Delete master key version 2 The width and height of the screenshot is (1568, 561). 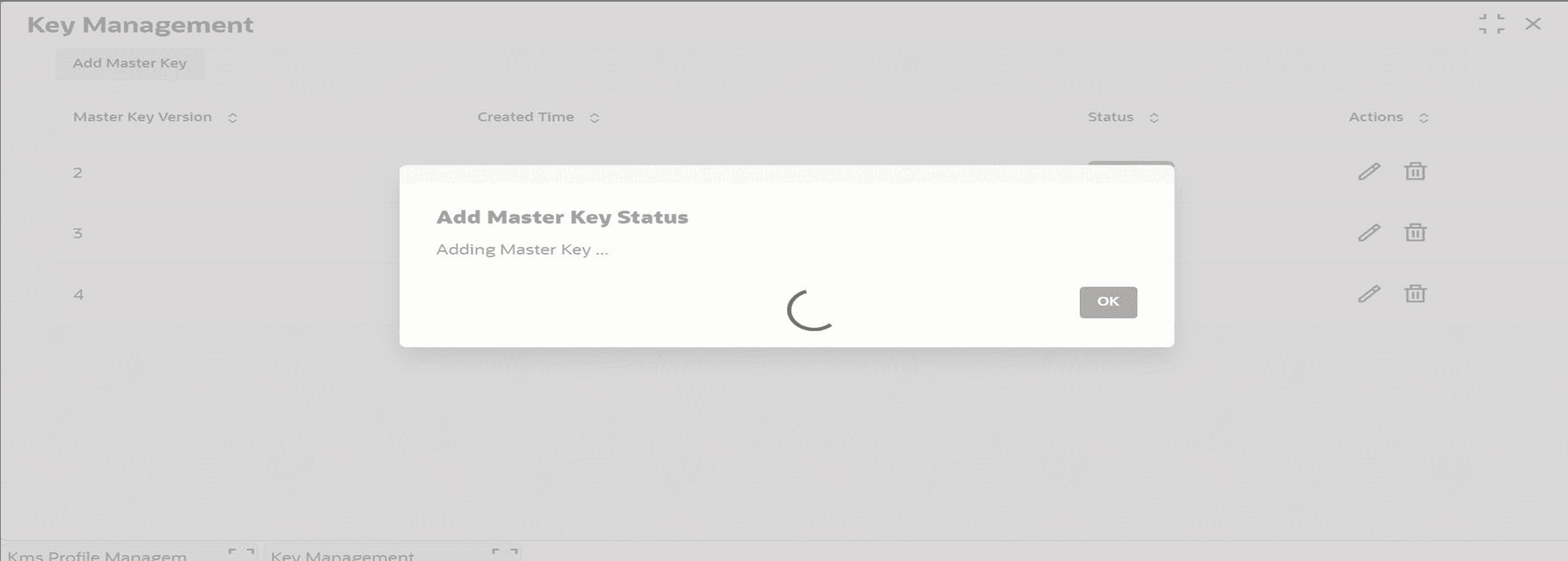[x=1415, y=171]
